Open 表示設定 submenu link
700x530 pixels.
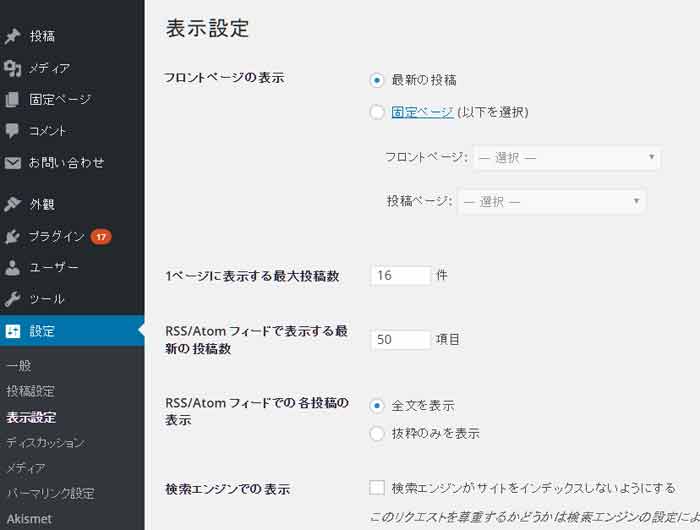coord(31,417)
